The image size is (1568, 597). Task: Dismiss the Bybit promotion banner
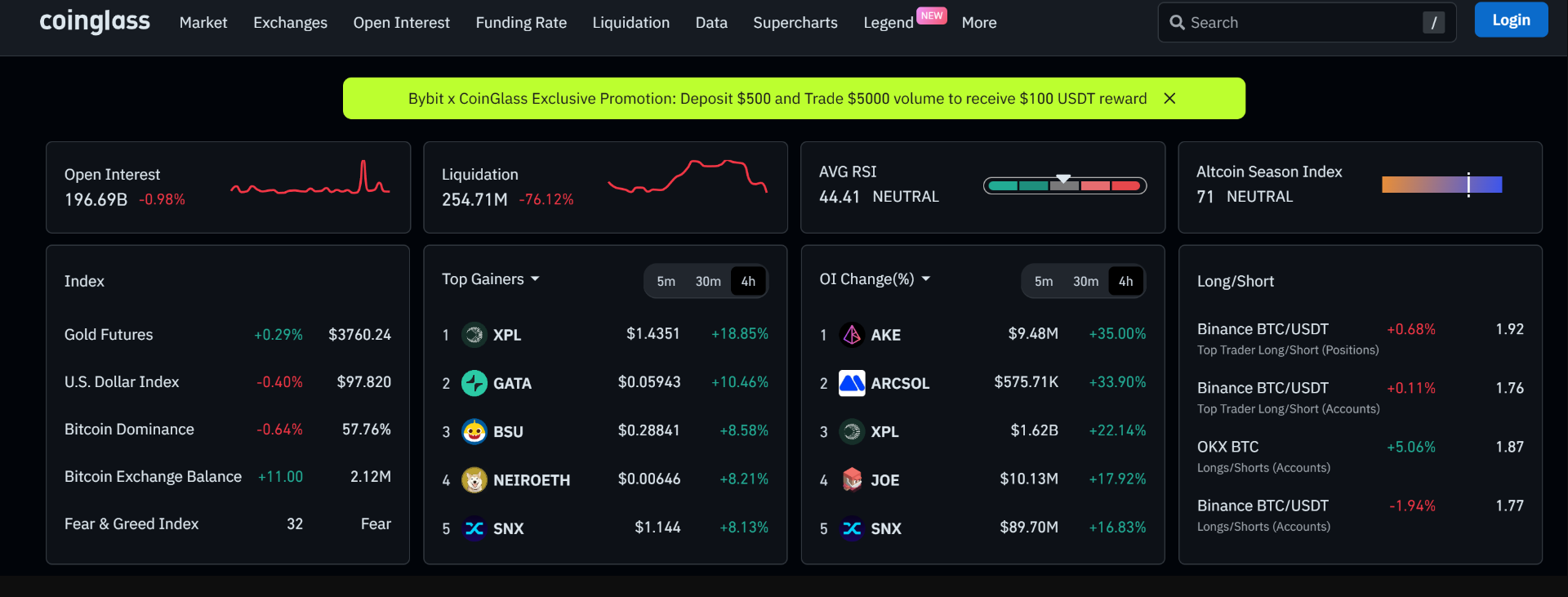click(1169, 98)
